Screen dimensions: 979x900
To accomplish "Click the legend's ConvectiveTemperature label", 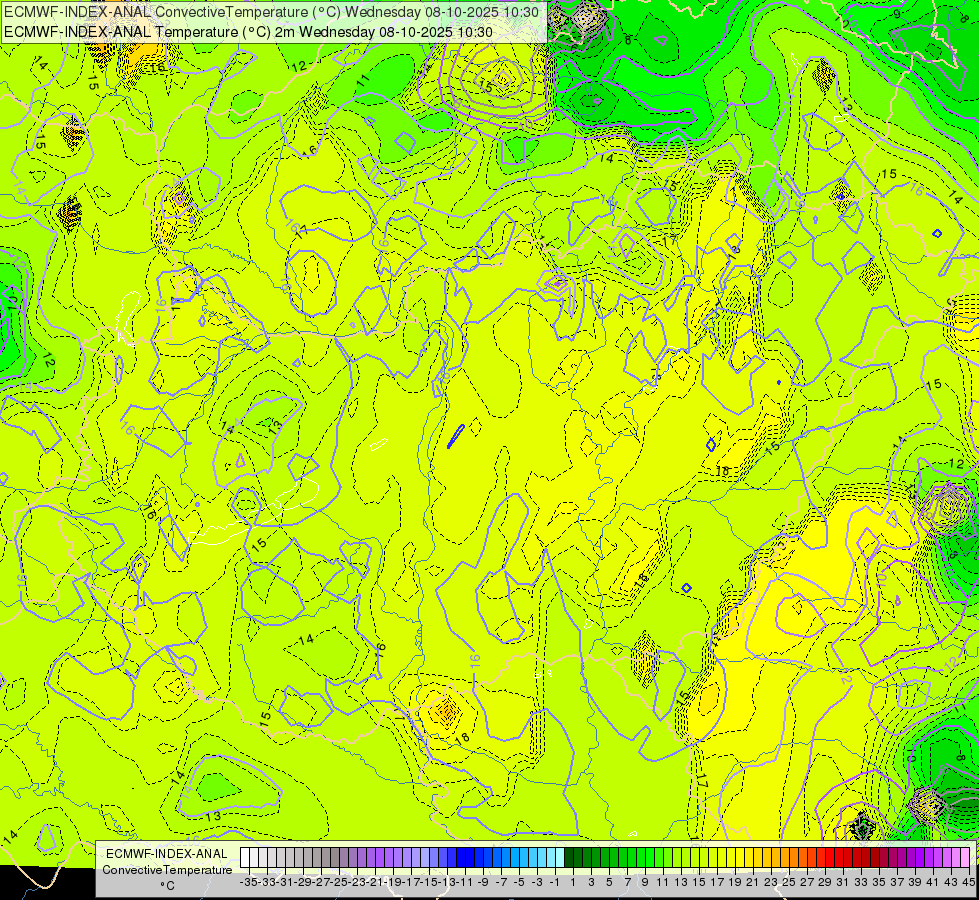I will pyautogui.click(x=167, y=870).
